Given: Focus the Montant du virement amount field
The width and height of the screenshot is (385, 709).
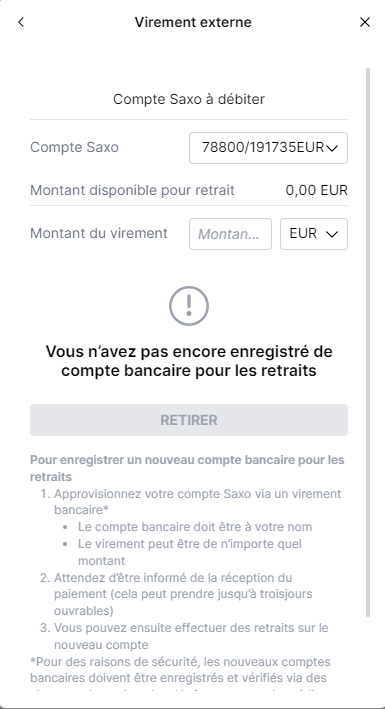Looking at the screenshot, I should click(230, 234).
